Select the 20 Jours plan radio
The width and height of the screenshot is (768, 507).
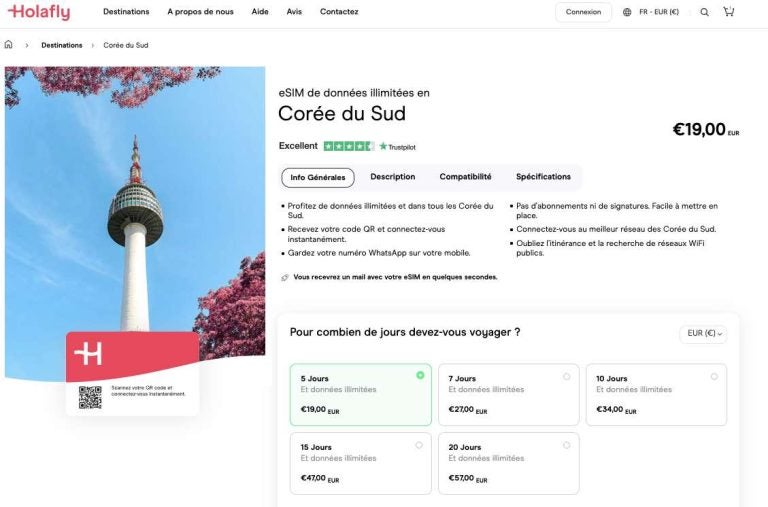click(567, 445)
